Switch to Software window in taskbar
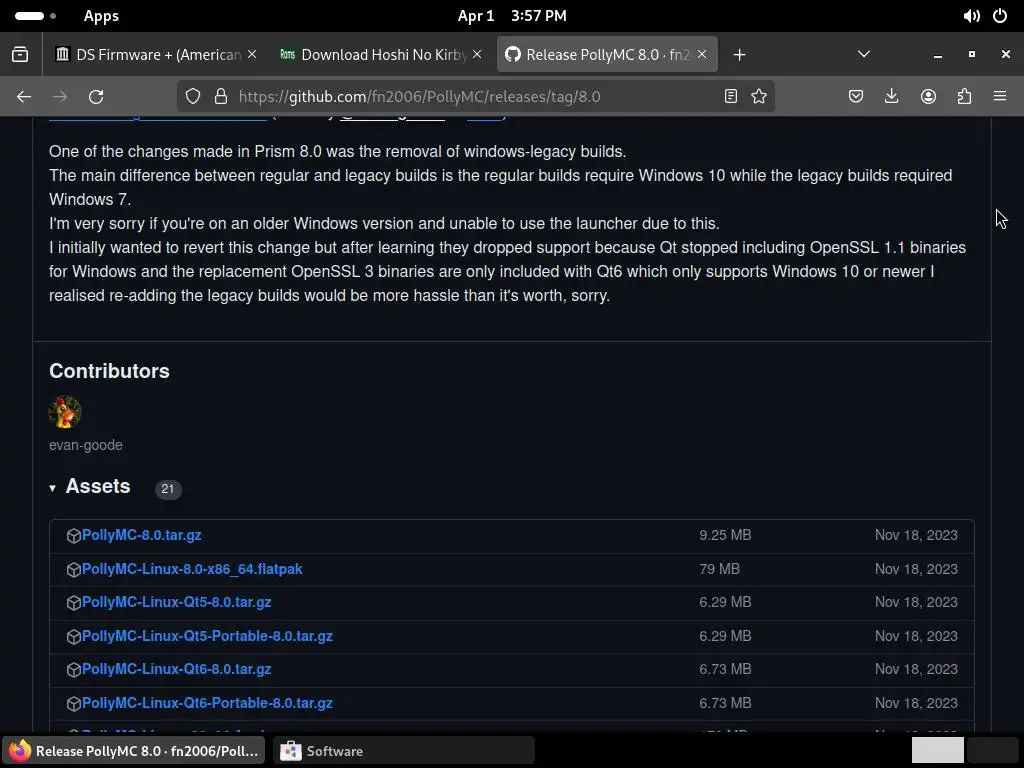 404,751
